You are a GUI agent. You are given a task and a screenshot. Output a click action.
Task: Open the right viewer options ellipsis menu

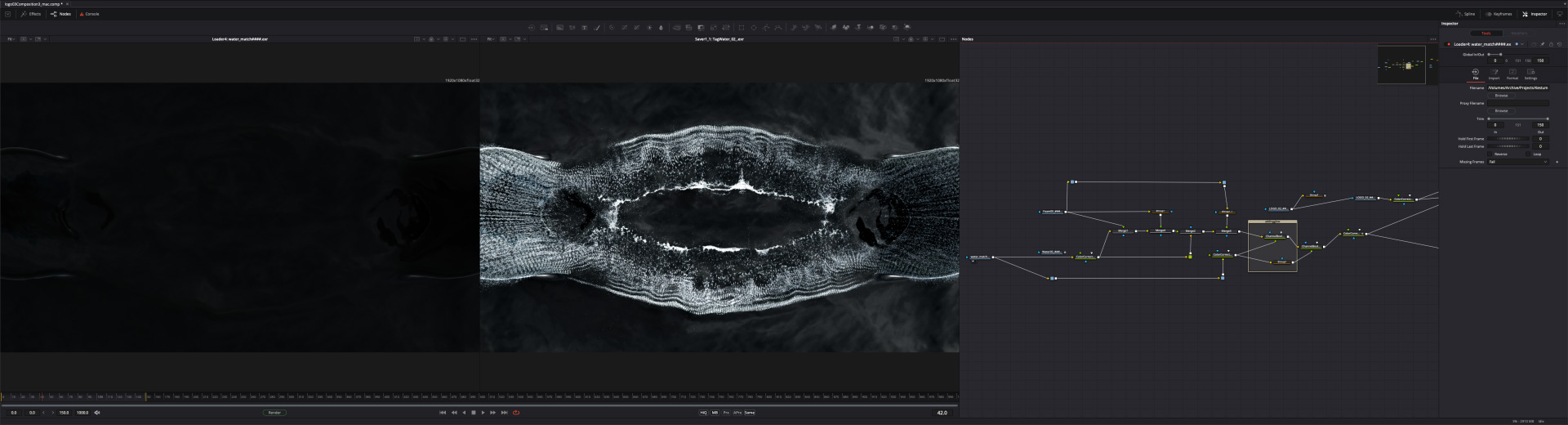coord(953,39)
